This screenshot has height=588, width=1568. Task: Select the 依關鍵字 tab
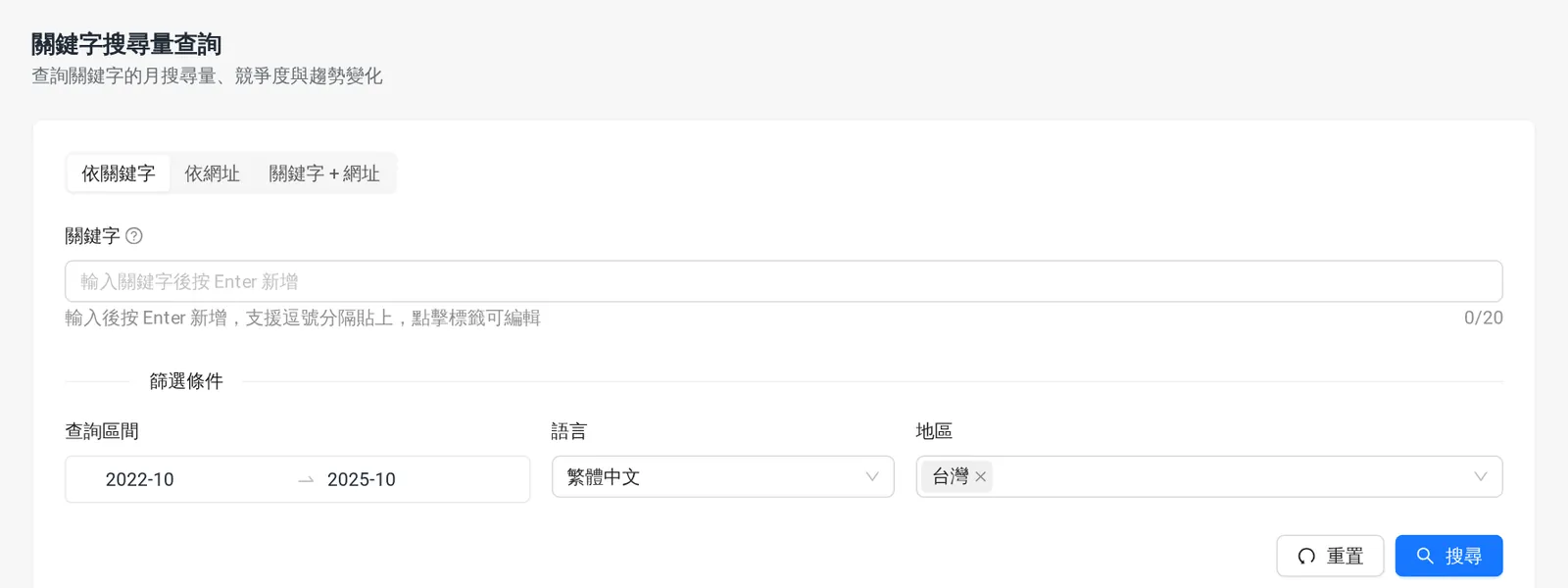pyautogui.click(x=119, y=173)
